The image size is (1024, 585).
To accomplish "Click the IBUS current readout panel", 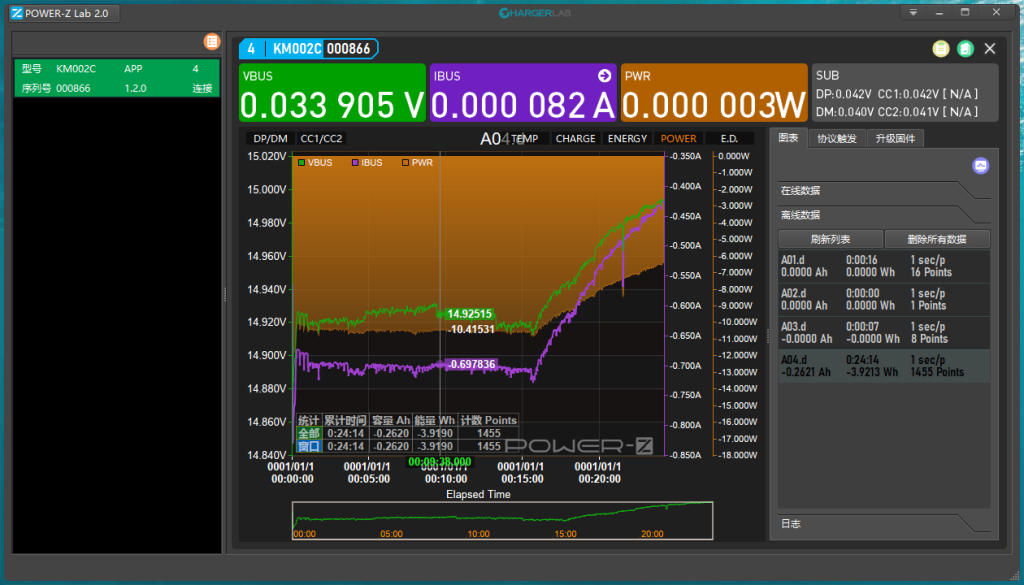I will 523,93.
